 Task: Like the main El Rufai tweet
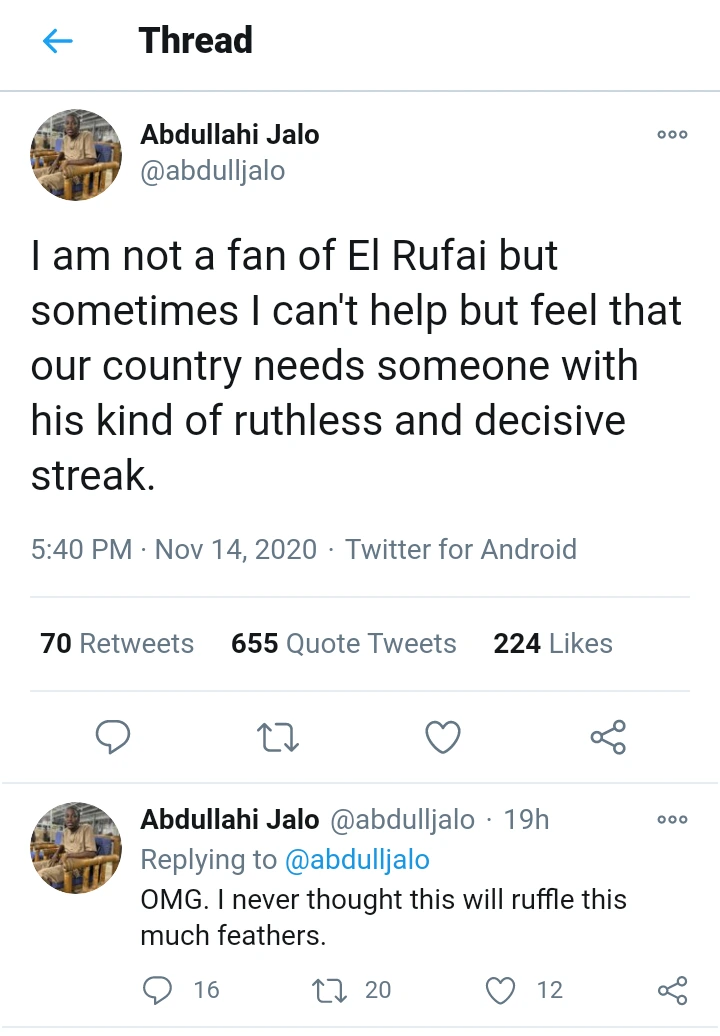click(x=443, y=738)
